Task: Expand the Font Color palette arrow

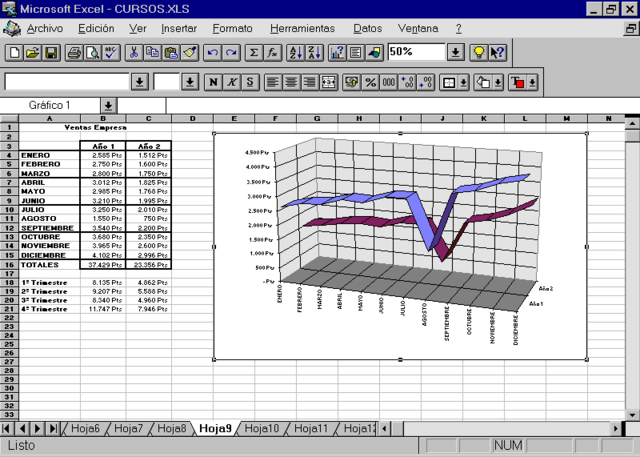Action: [532, 83]
